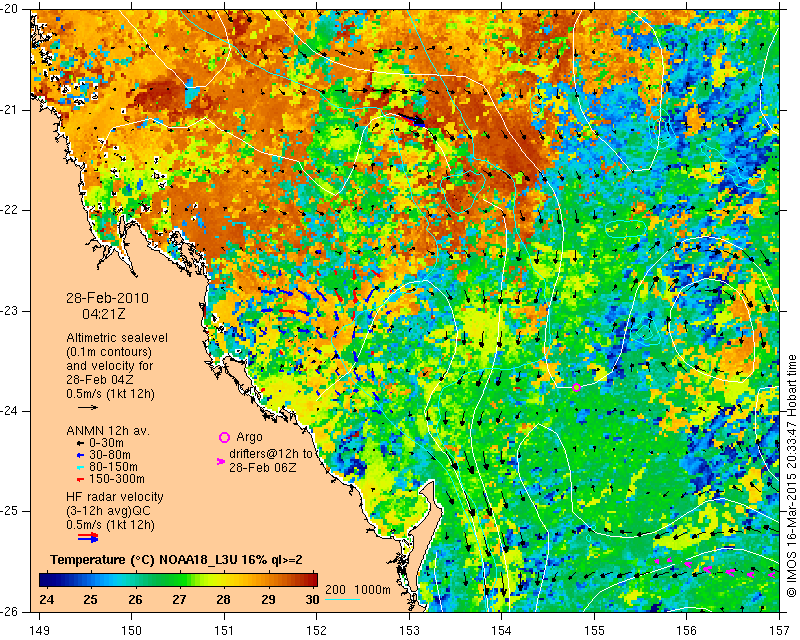800x640 pixels.
Task: Click the '(3-12h avg)QC' legend text
Action: 108,511
